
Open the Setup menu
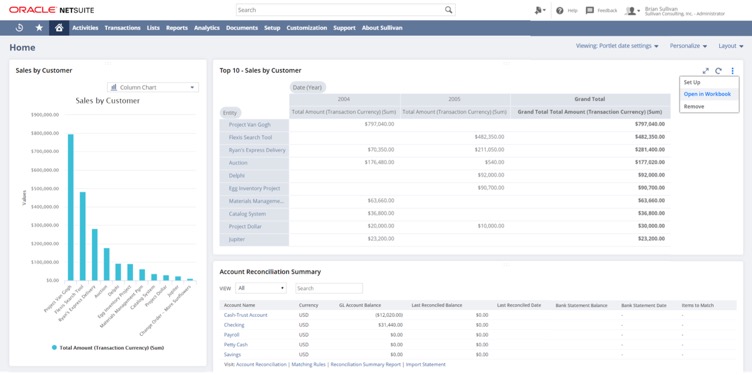click(272, 28)
